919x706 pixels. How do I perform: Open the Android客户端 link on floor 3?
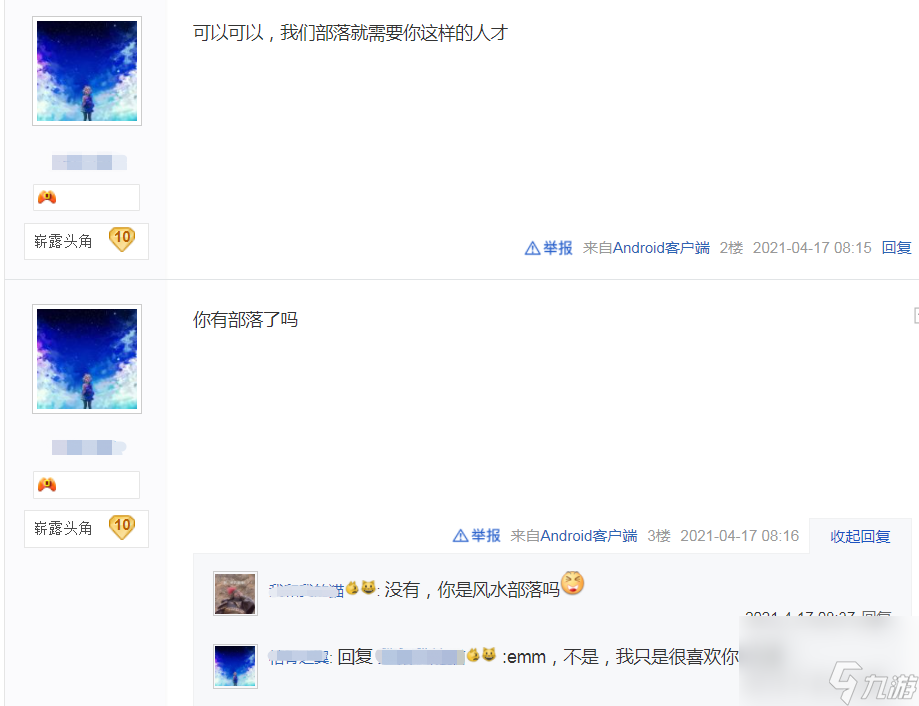tap(588, 536)
